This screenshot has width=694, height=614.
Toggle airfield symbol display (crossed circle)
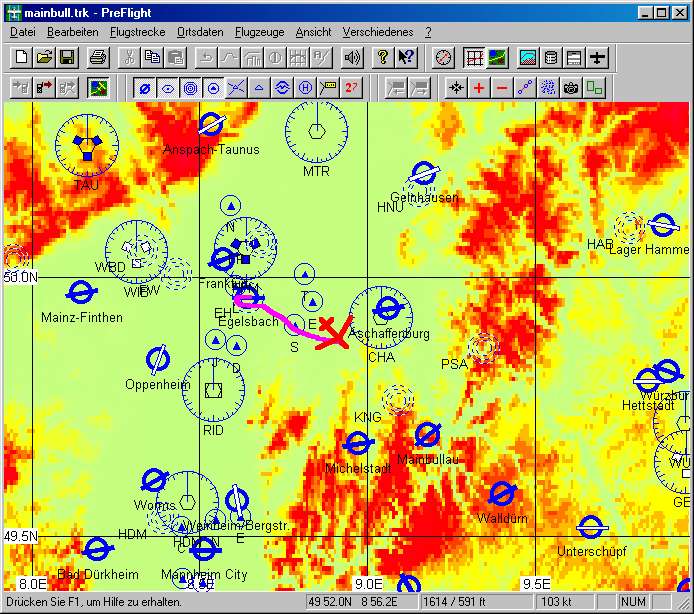pos(145,88)
